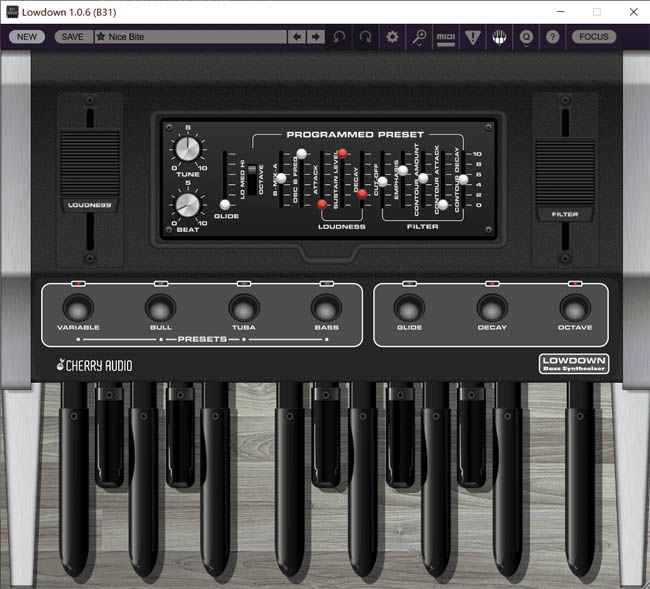650x589 pixels.
Task: Open the Nice Bite preset name field
Action: point(191,37)
